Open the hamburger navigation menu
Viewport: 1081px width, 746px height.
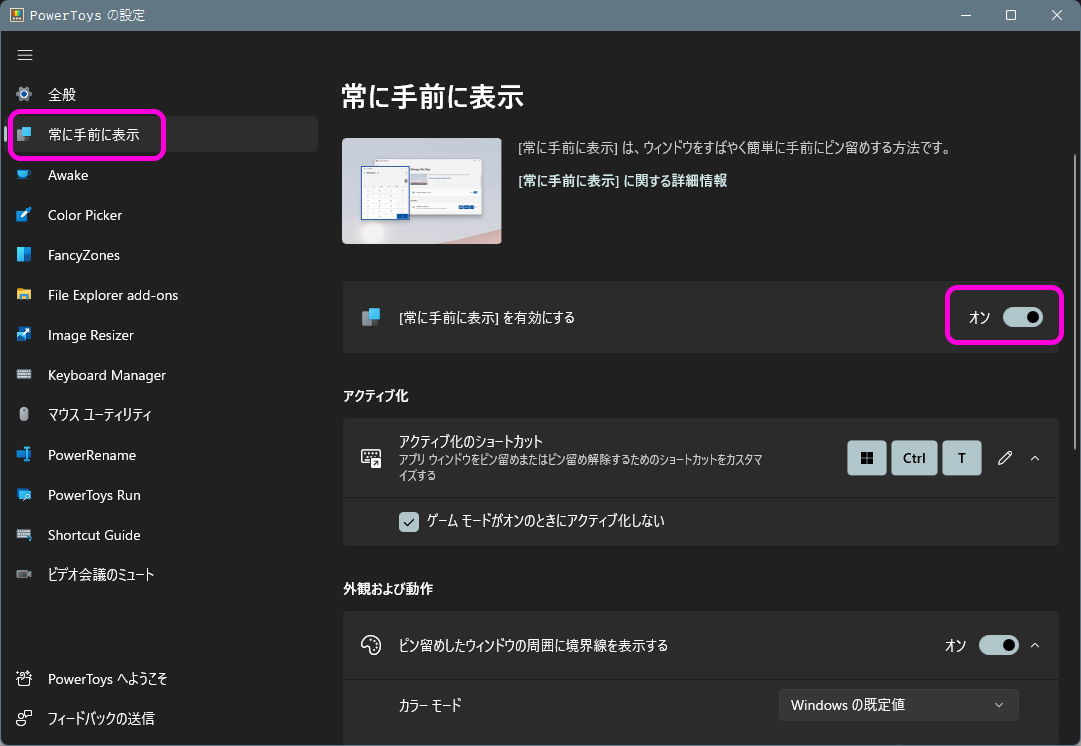[x=25, y=54]
